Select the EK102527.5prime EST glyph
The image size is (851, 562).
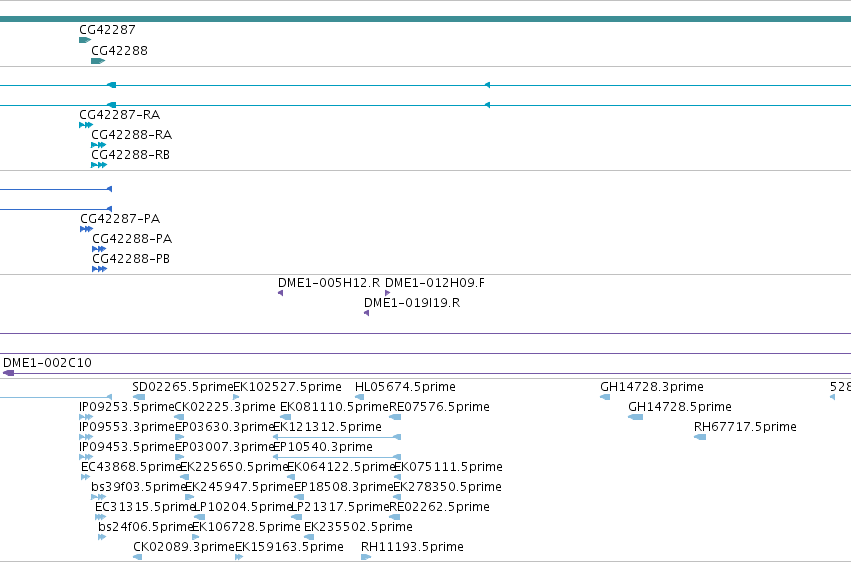[236, 397]
